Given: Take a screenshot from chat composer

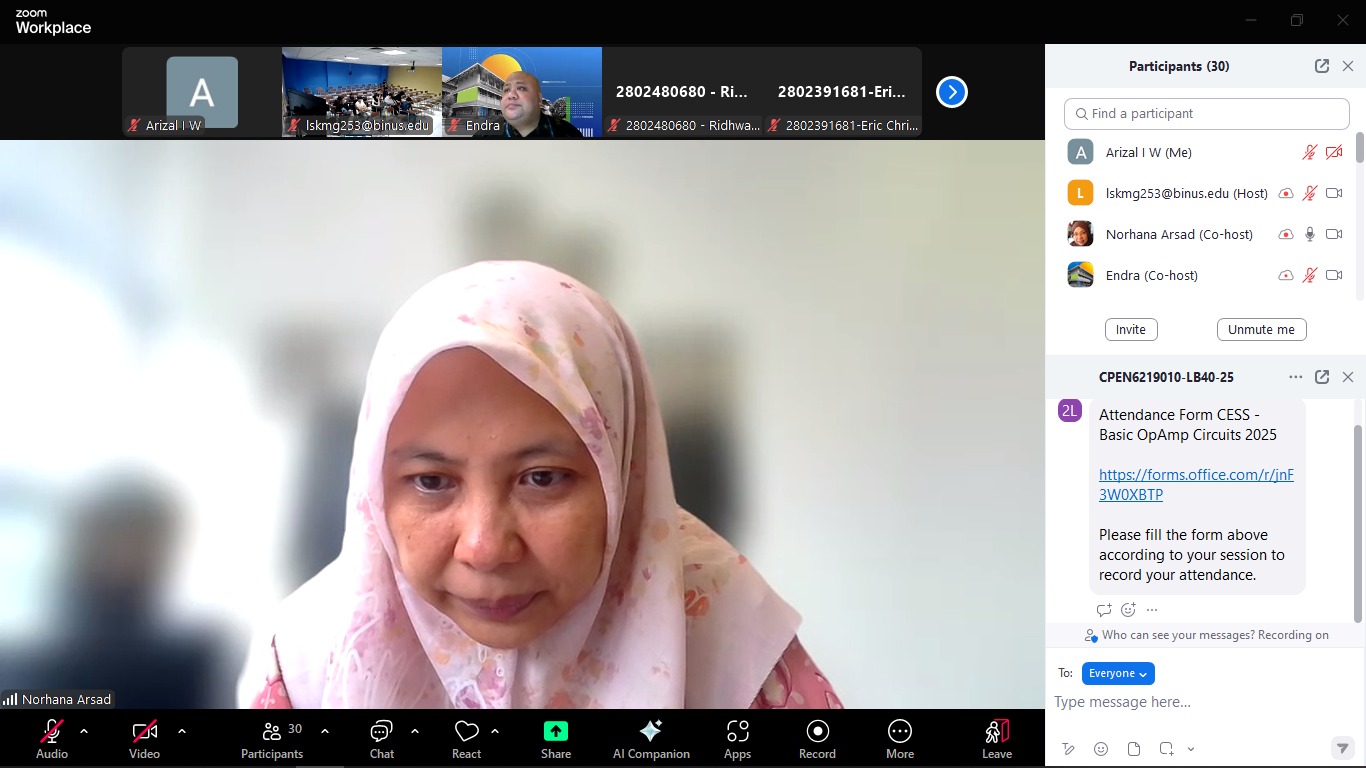Looking at the screenshot, I should click(x=1166, y=749).
